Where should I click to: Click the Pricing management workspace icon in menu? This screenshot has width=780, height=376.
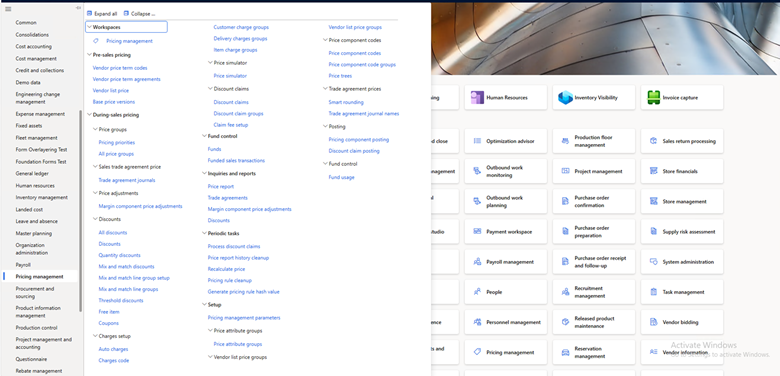[96, 41]
